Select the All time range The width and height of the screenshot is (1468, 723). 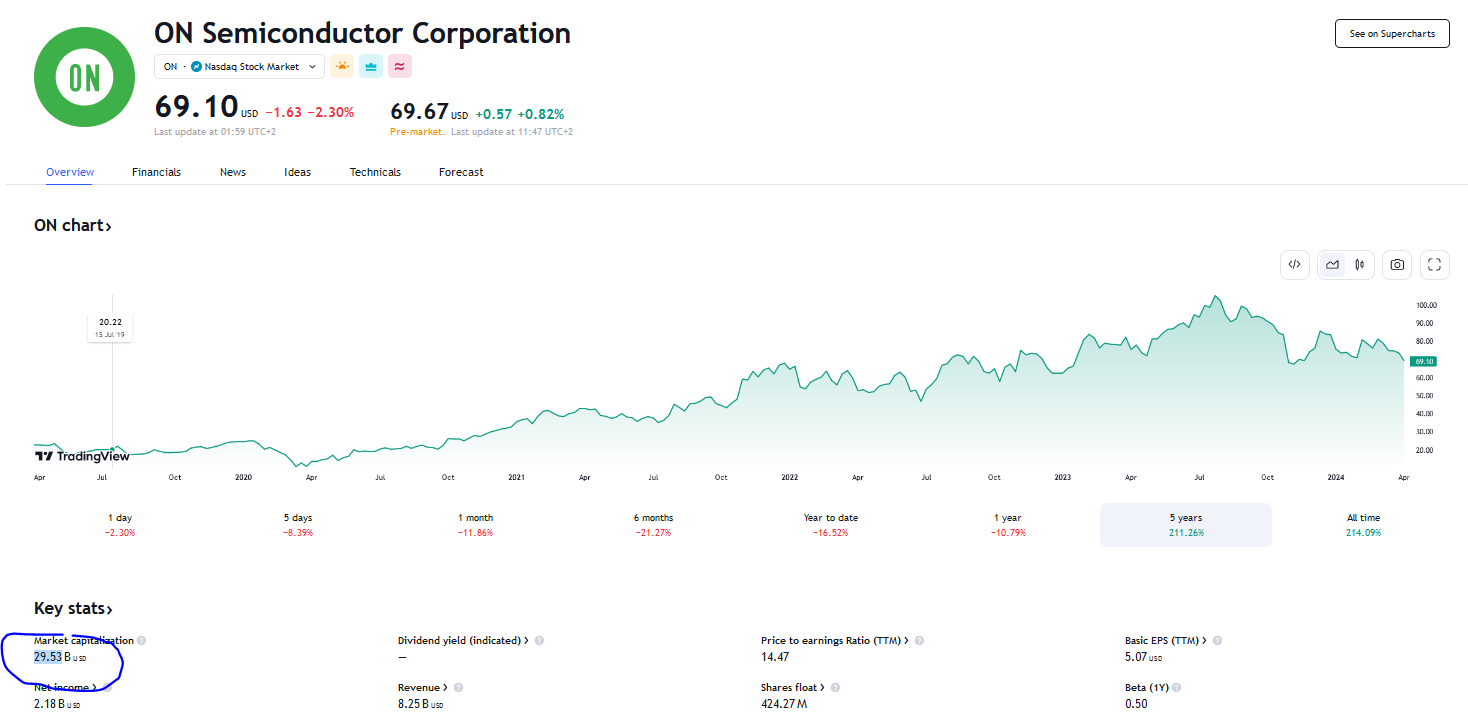(1363, 525)
